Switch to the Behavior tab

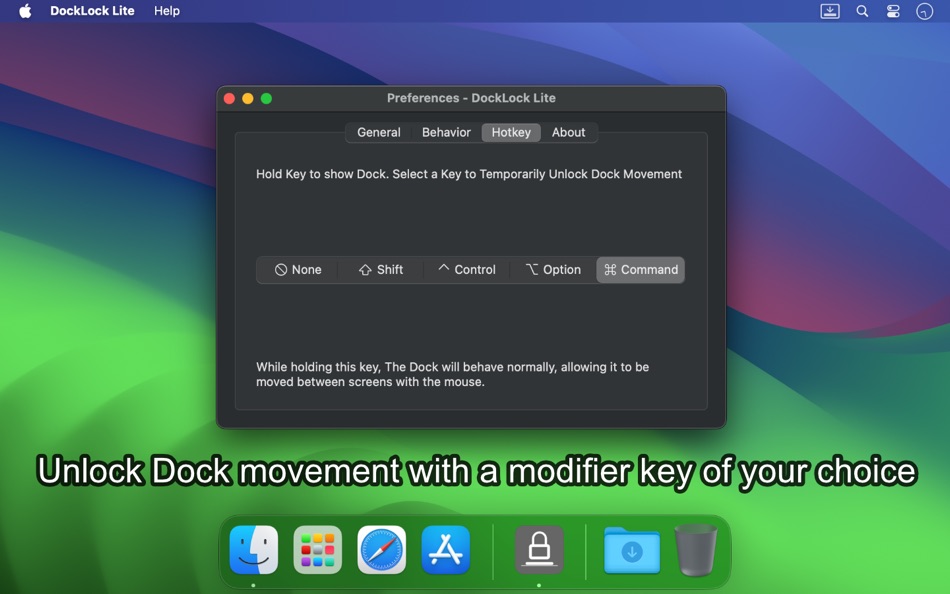pyautogui.click(x=446, y=132)
